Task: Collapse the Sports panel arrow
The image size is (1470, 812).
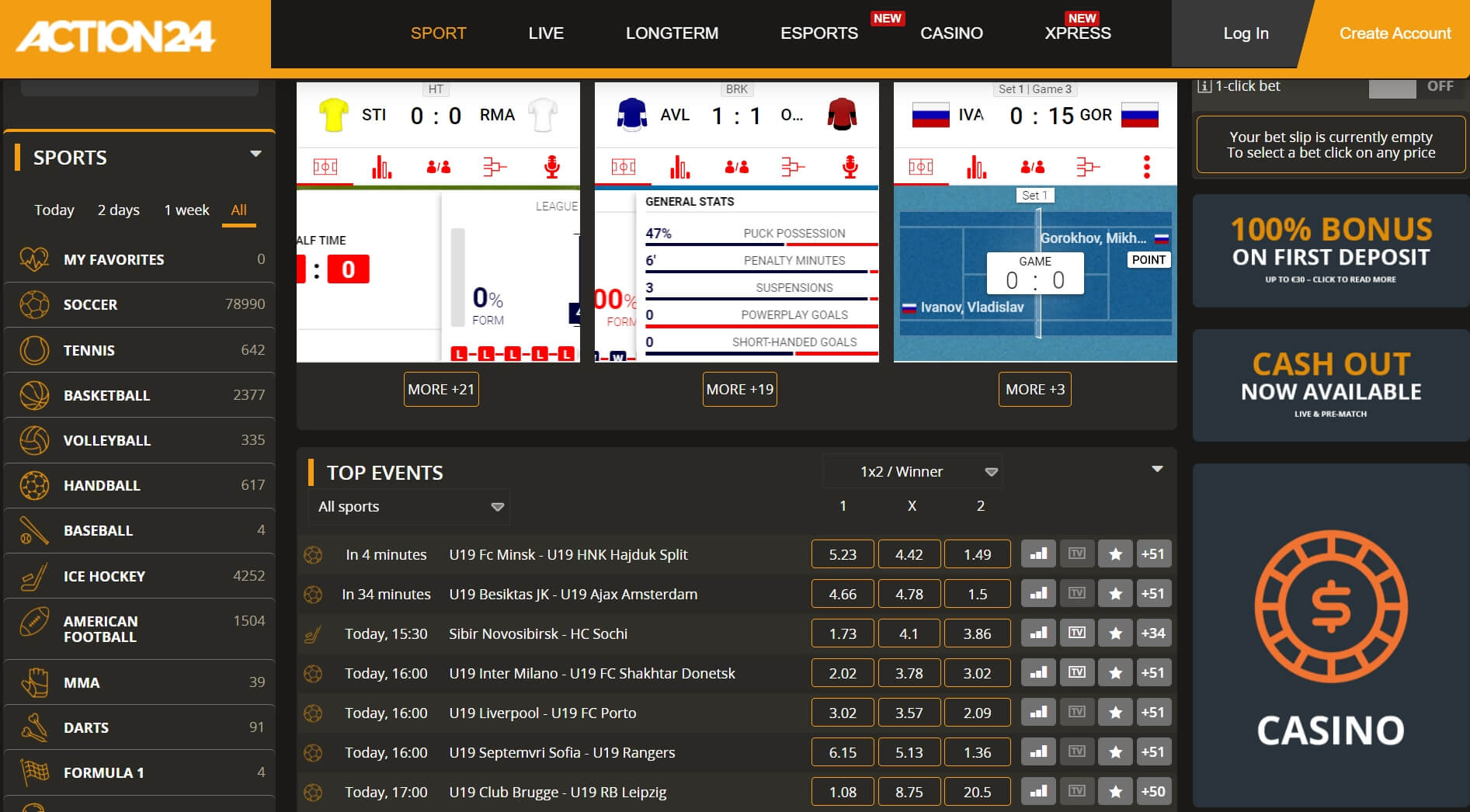Action: 255,154
